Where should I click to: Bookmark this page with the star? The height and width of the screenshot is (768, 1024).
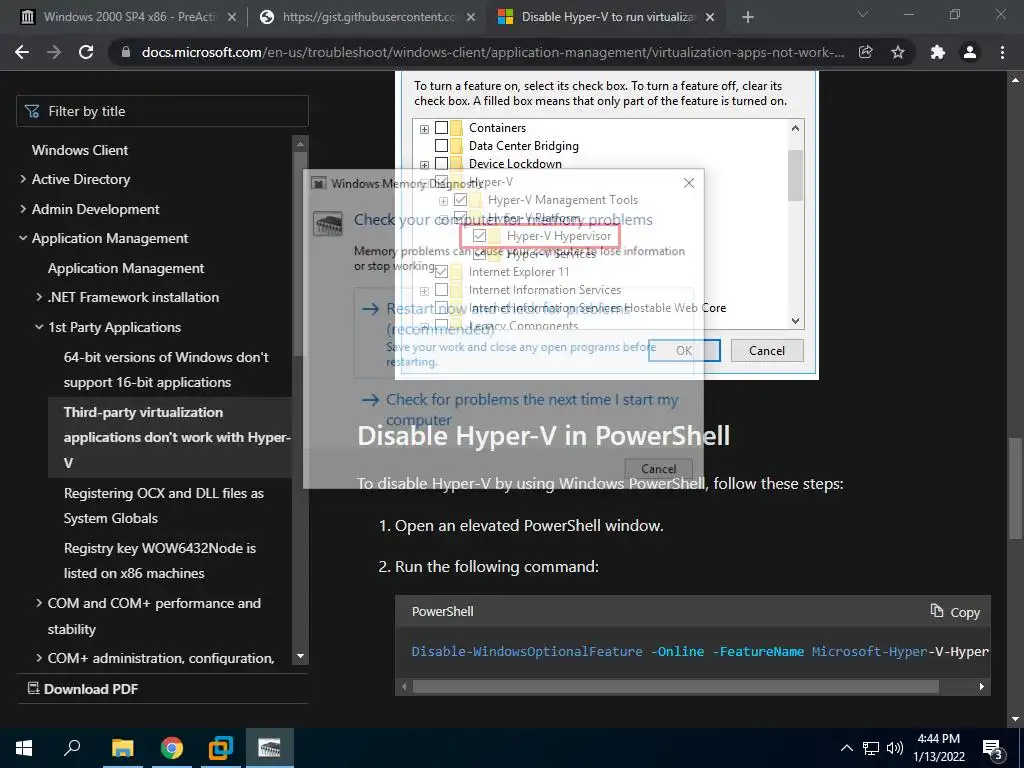point(898,52)
